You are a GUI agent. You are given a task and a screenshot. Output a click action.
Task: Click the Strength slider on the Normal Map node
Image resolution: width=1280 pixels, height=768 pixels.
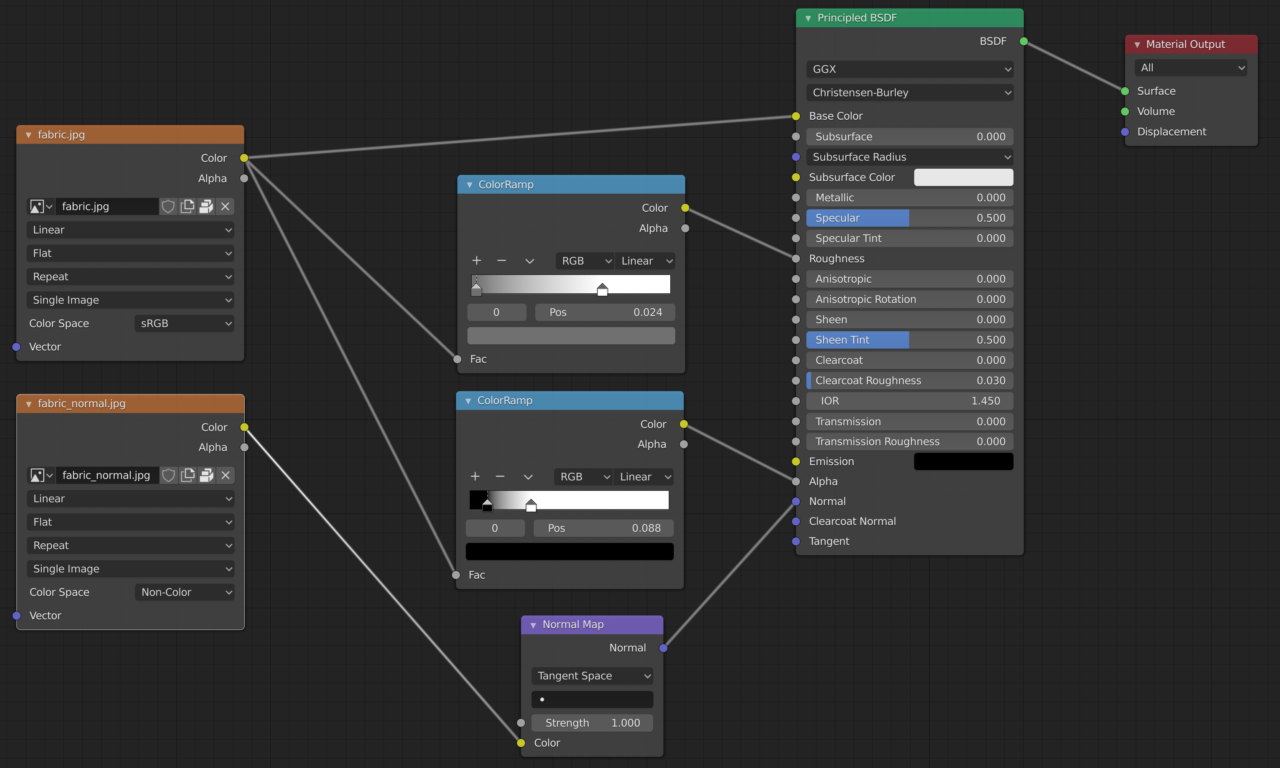click(592, 722)
